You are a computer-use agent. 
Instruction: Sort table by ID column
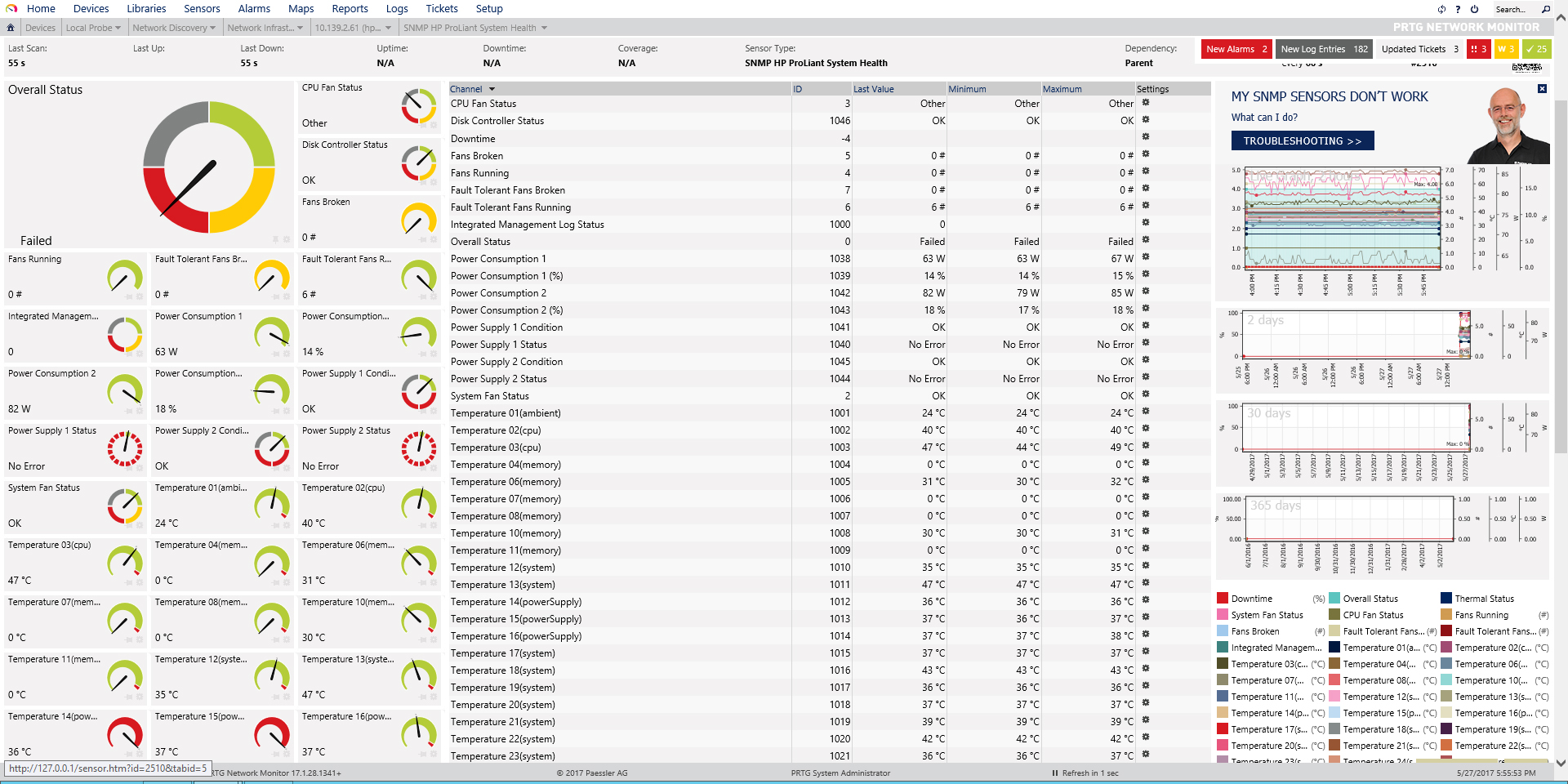(797, 89)
